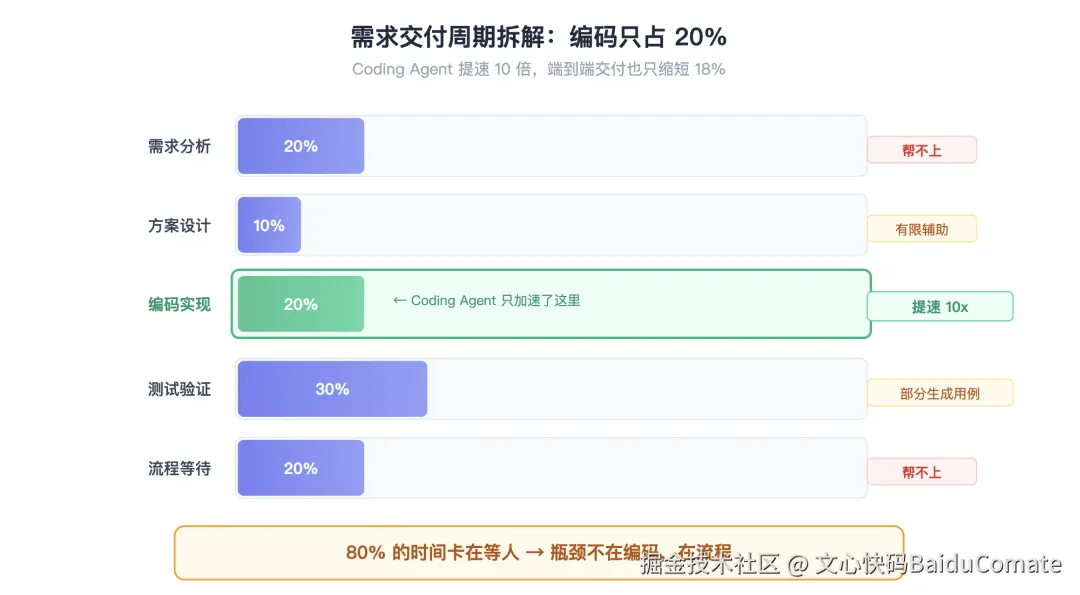Viewport: 1080px width, 595px height.
Task: Click the 方案设计 row label
Action: tap(179, 225)
